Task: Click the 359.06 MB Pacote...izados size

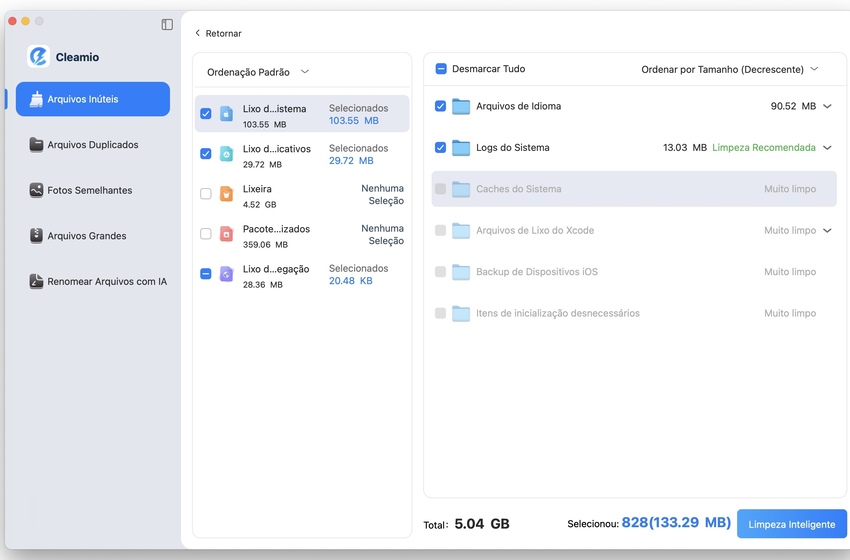Action: (265, 244)
